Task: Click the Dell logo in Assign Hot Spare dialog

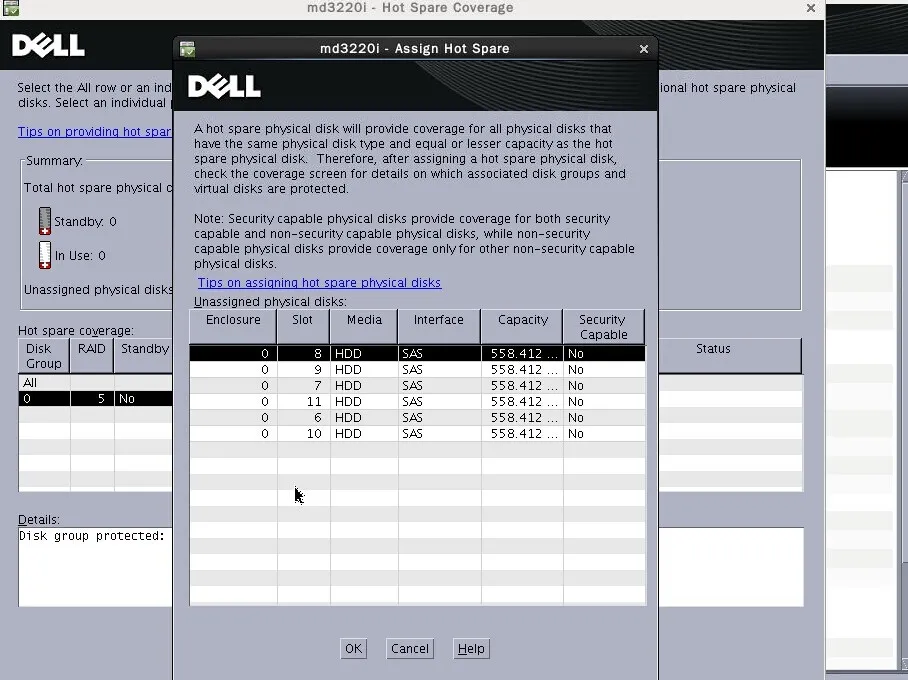Action: coord(224,87)
